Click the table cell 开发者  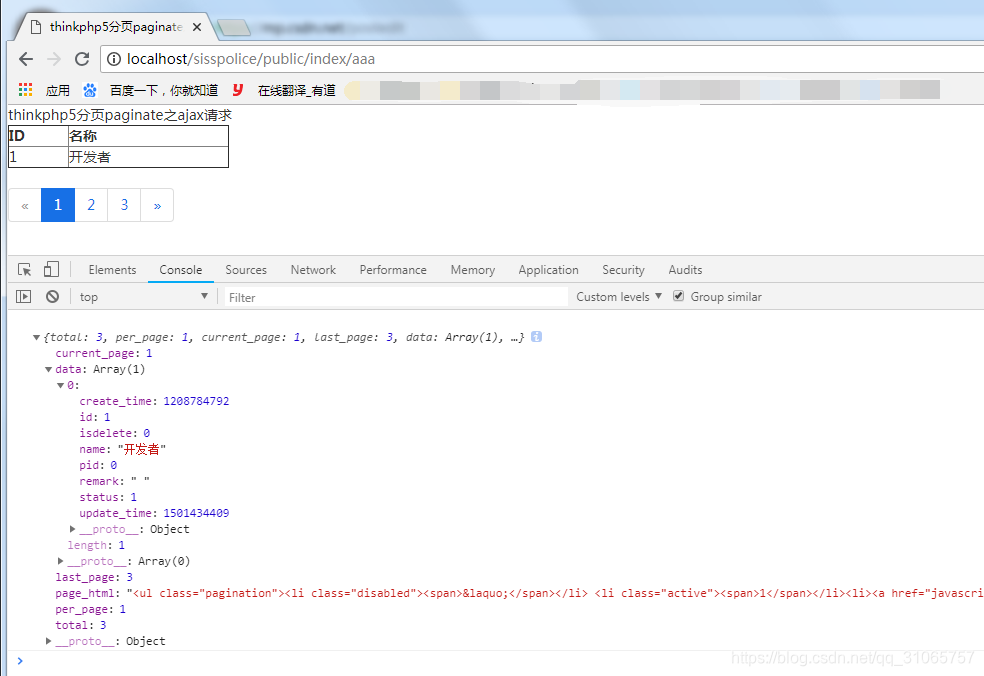point(148,157)
